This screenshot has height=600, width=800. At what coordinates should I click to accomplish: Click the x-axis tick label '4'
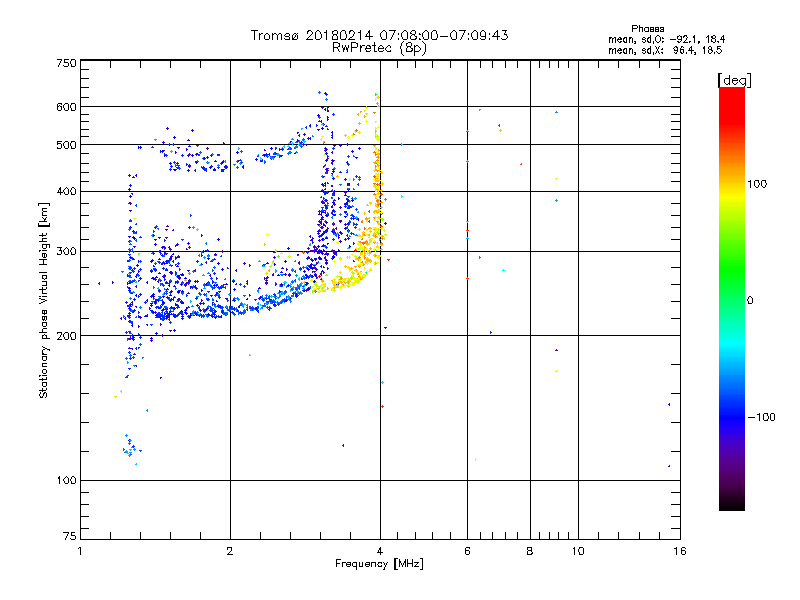[380, 551]
